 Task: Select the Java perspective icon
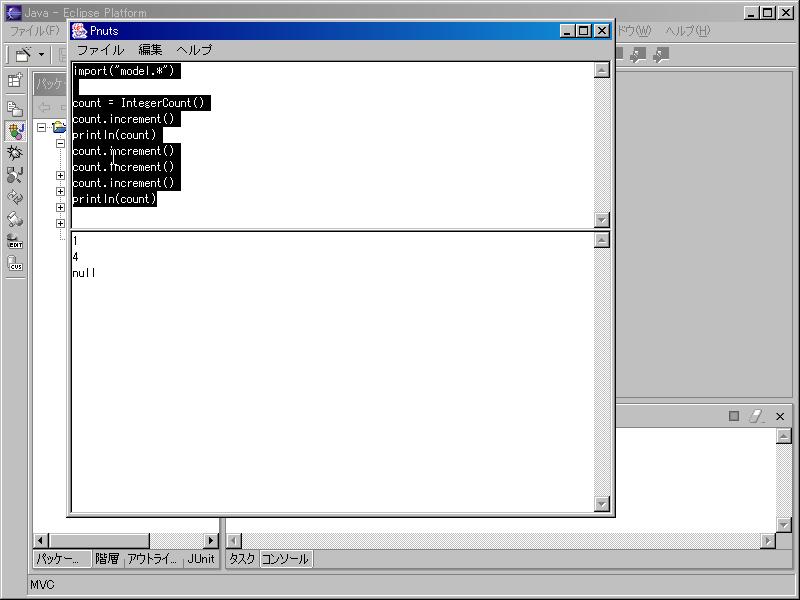[x=15, y=131]
